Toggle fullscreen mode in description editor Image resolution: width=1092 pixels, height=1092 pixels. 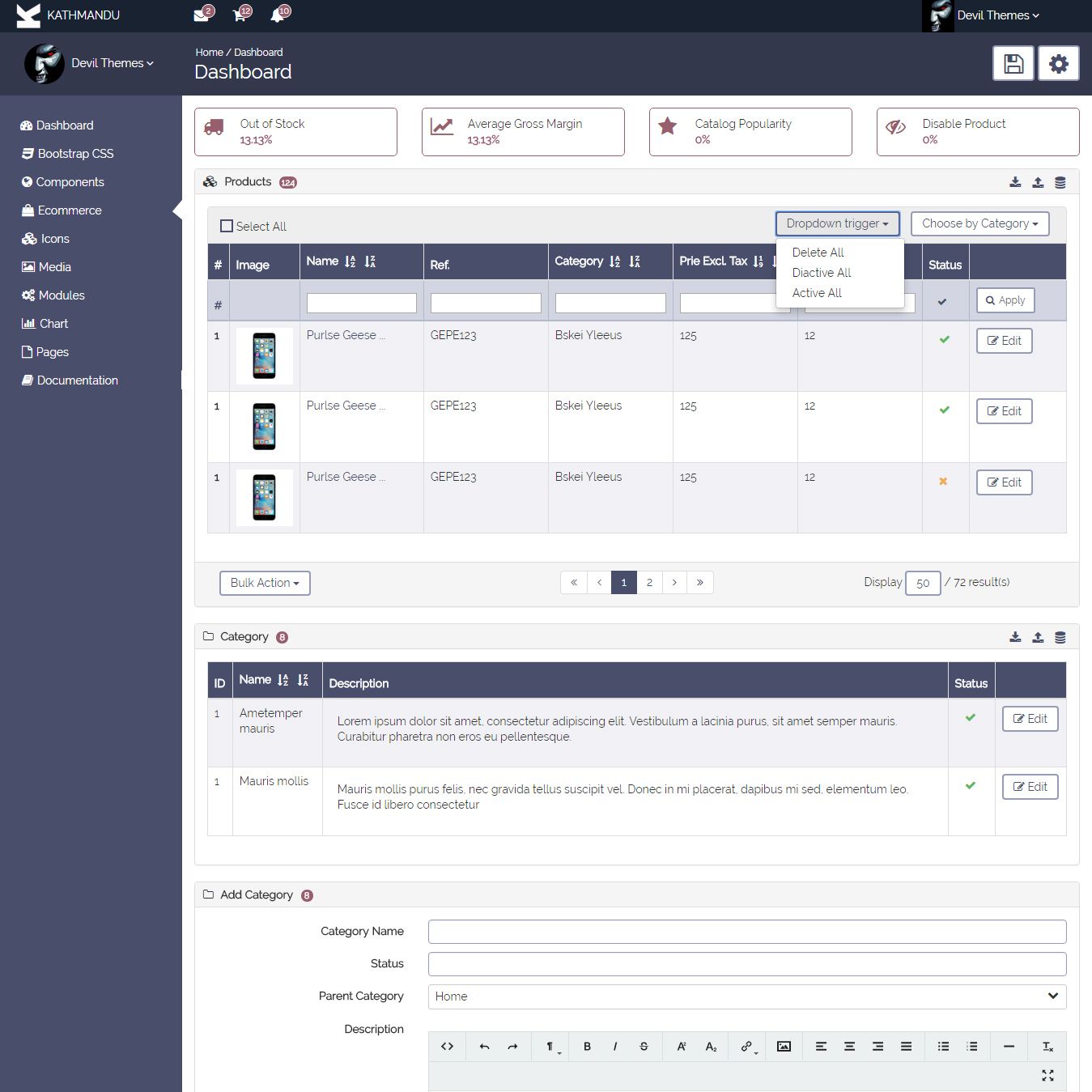pos(1047,1075)
